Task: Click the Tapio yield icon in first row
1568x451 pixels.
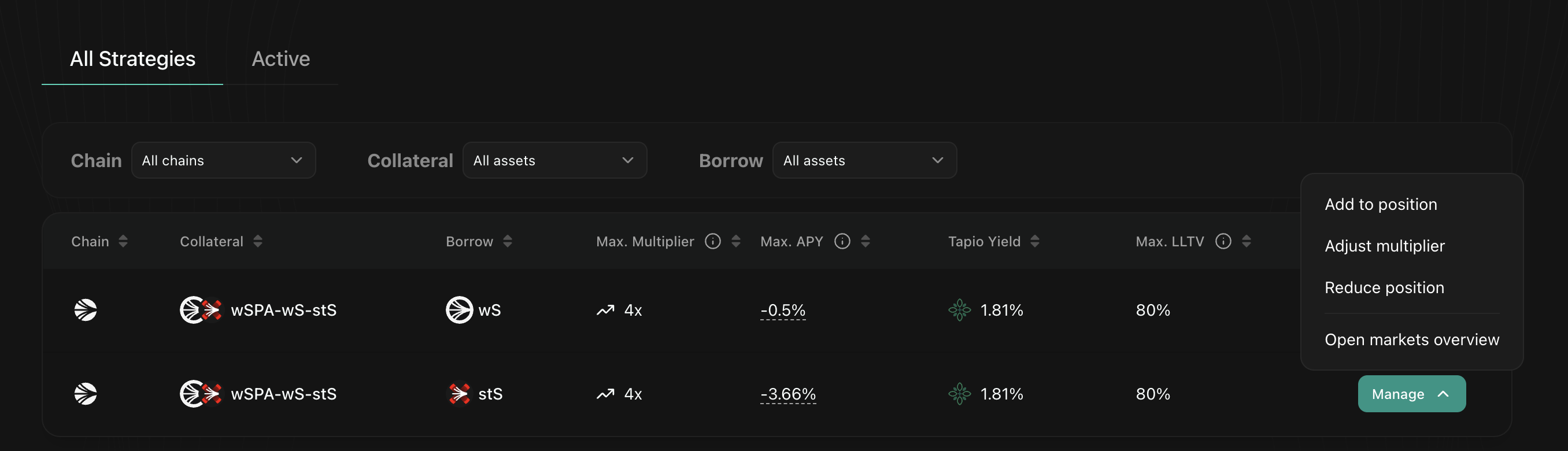Action: coord(959,310)
